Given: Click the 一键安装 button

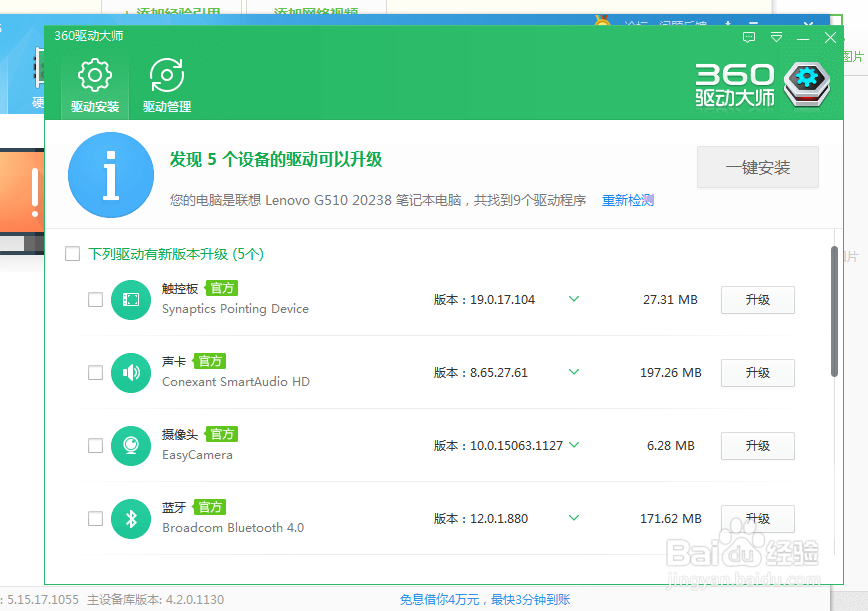Looking at the screenshot, I should point(758,167).
